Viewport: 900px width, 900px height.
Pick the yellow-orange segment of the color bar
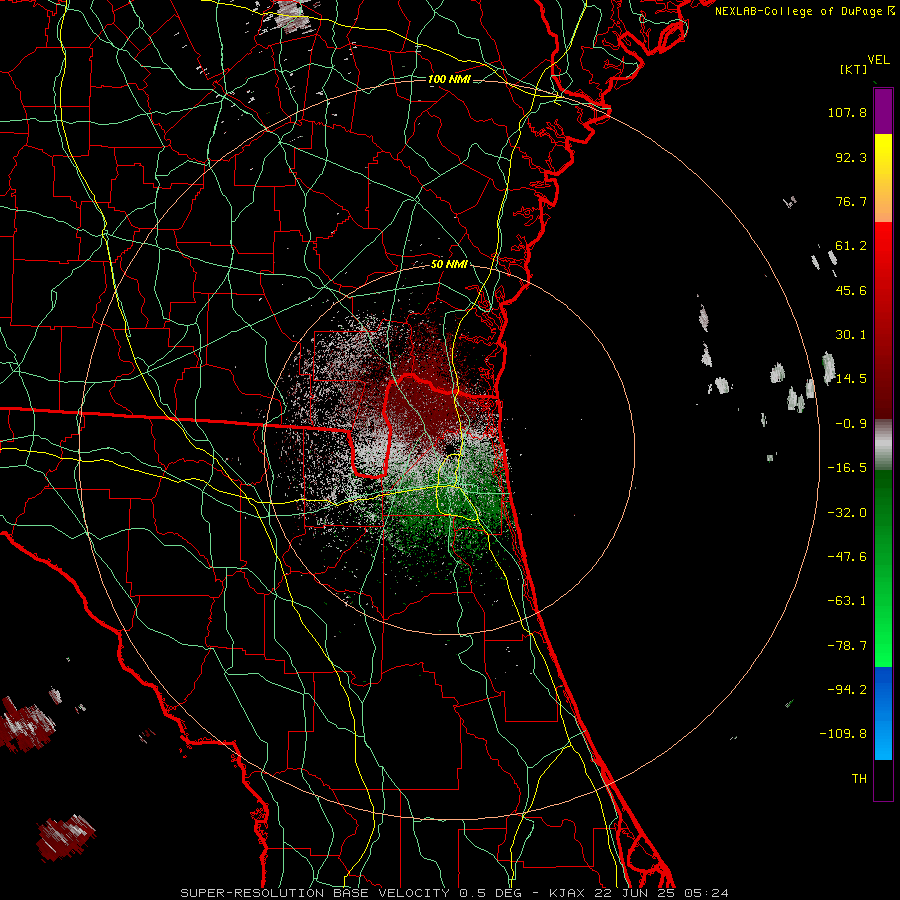pos(883,178)
